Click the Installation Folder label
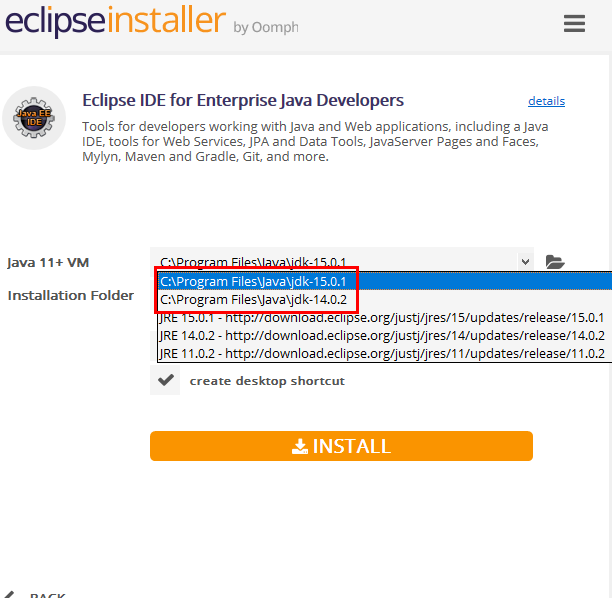 71,295
